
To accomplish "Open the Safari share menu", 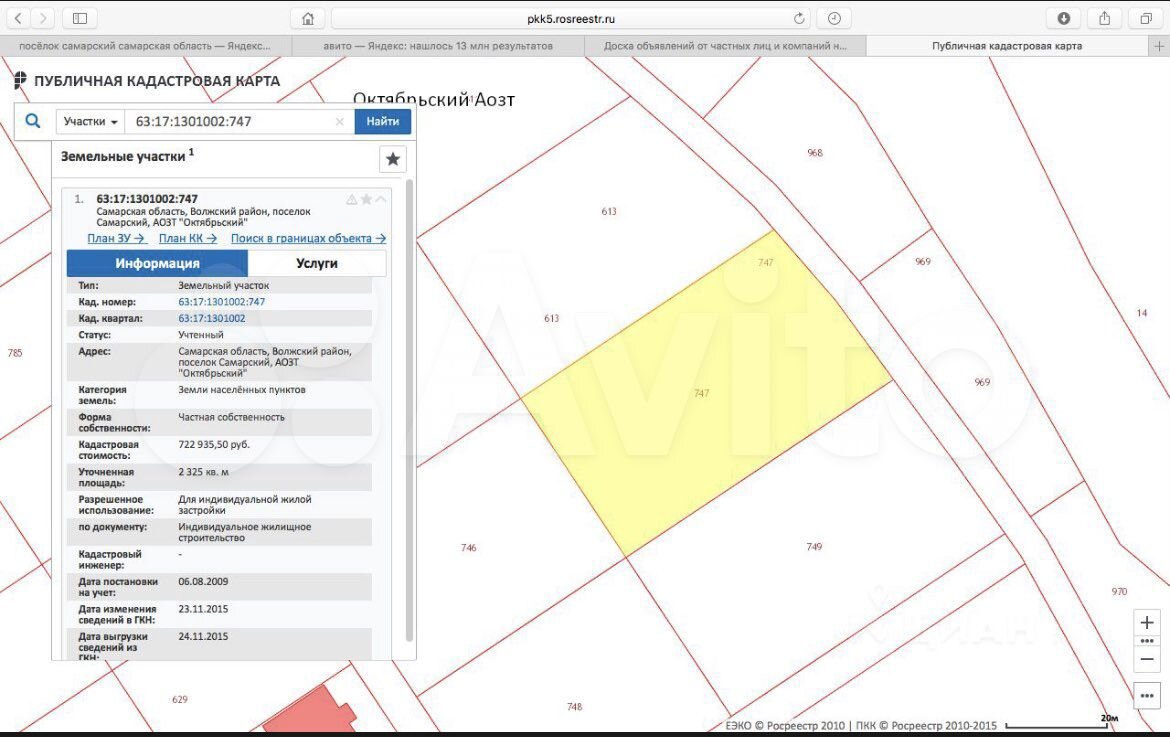I will [1104, 19].
